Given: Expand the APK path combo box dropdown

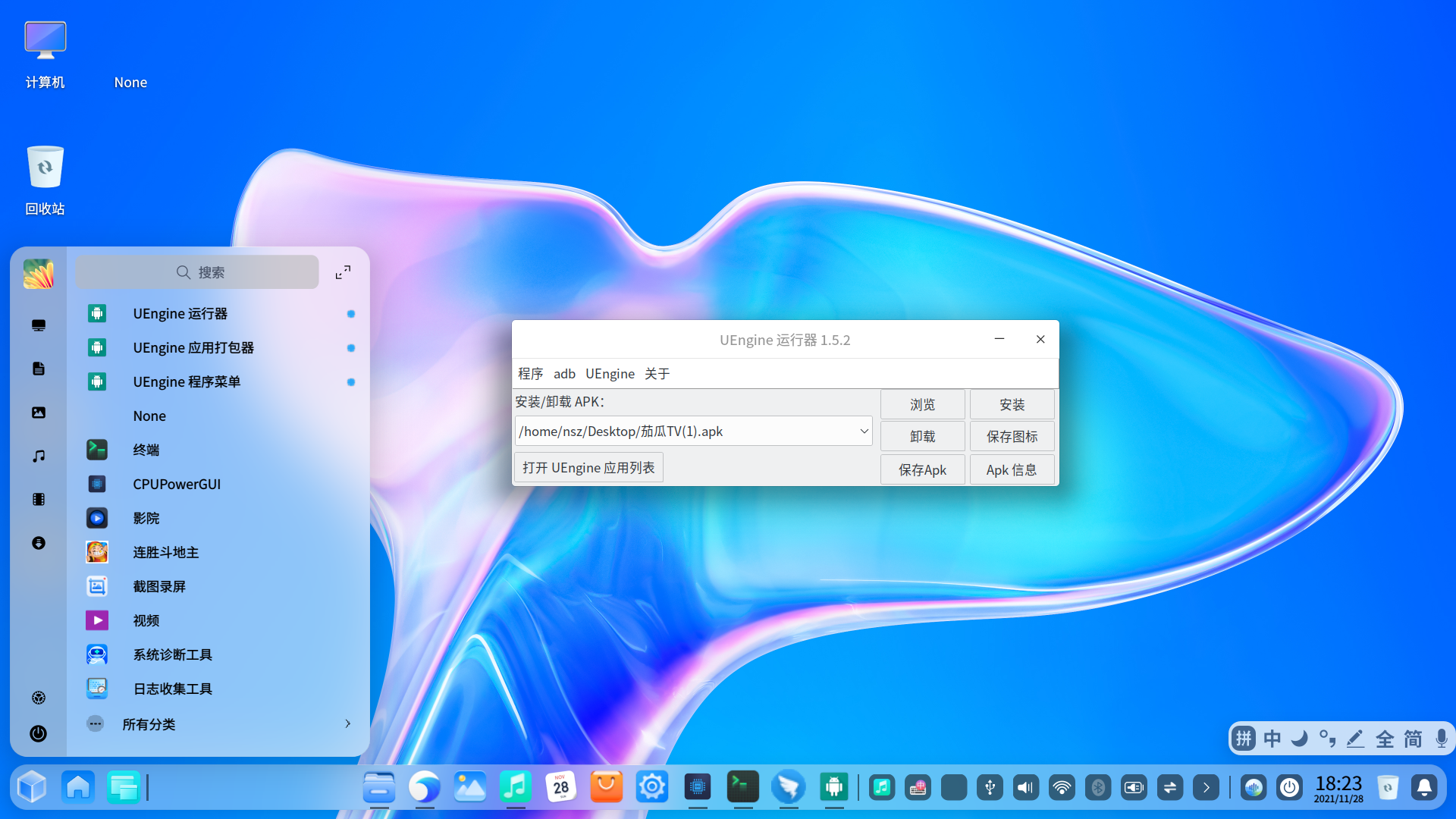Looking at the screenshot, I should pos(863,431).
